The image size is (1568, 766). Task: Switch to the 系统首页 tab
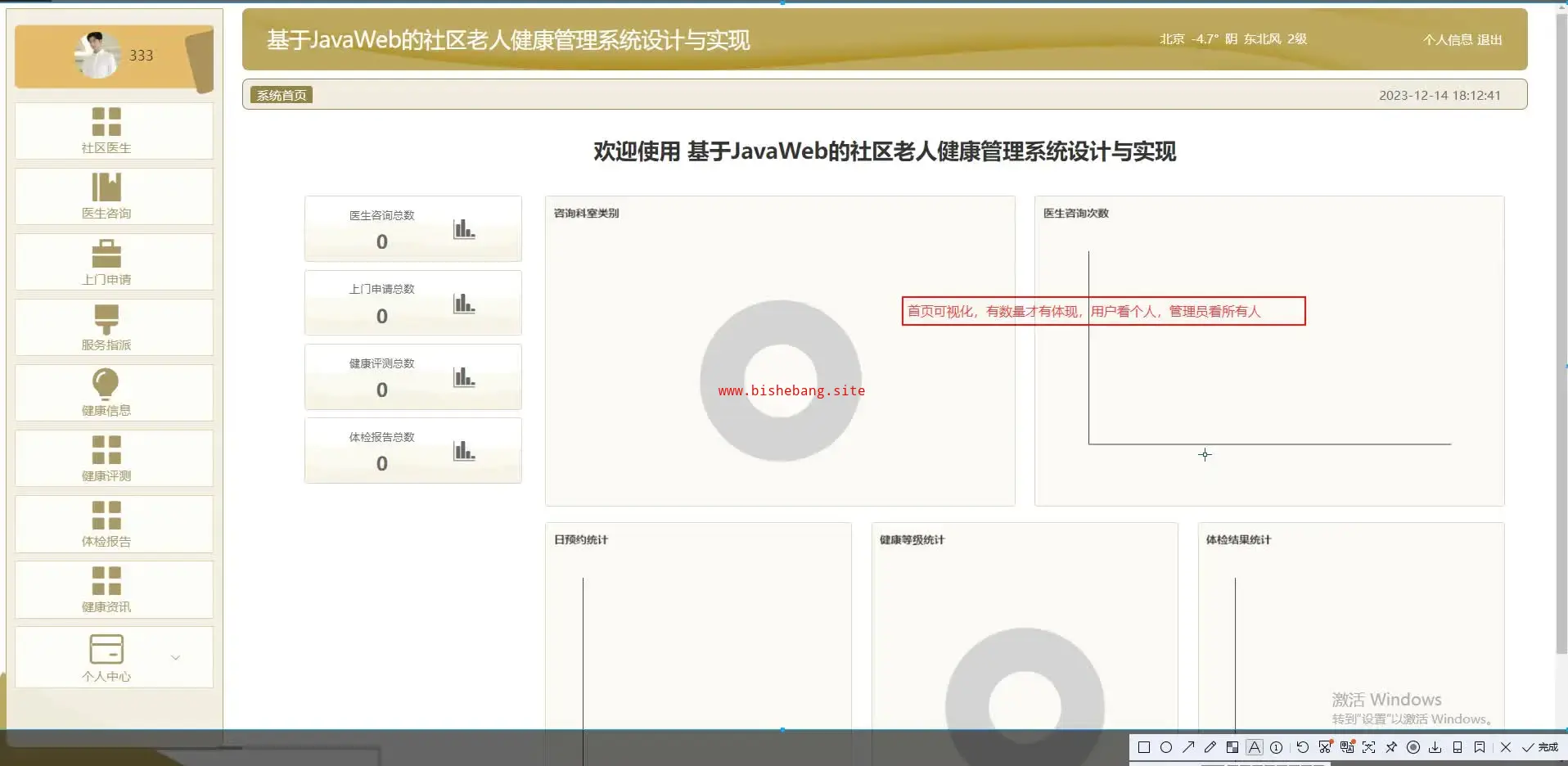click(x=282, y=95)
